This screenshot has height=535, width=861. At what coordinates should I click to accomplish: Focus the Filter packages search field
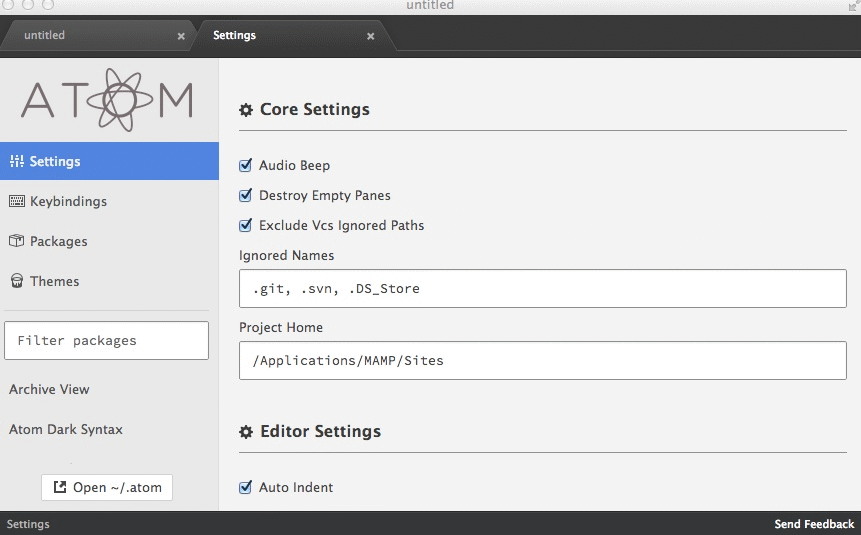click(x=107, y=340)
